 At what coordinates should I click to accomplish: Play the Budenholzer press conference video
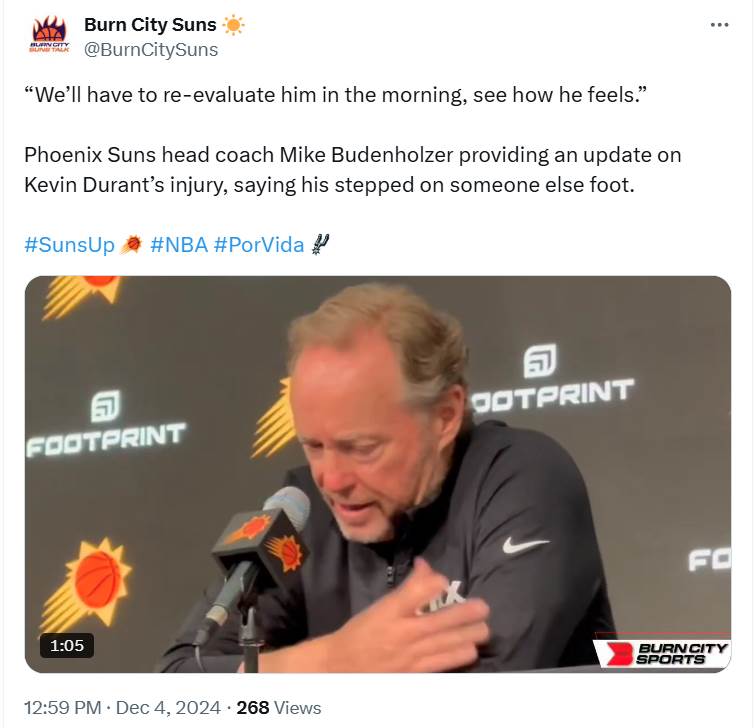[x=378, y=474]
